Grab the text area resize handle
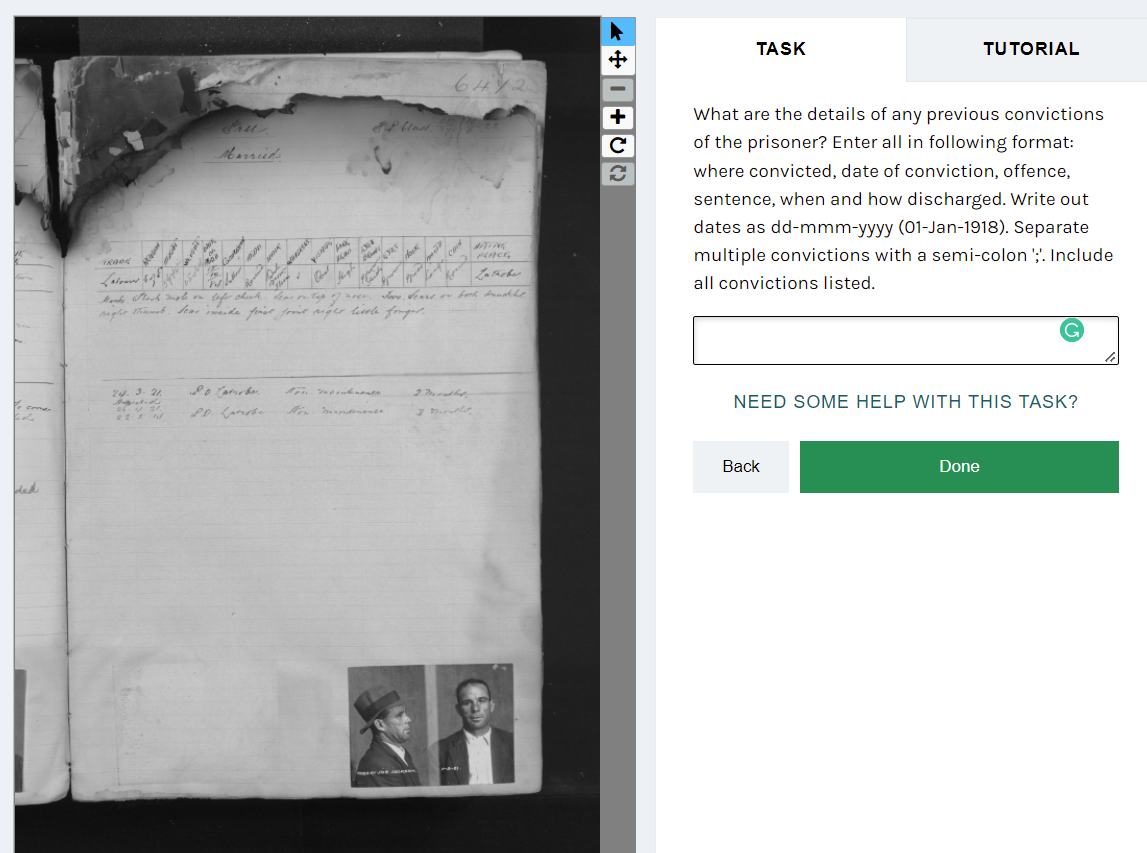This screenshot has width=1147, height=853. click(x=1110, y=357)
